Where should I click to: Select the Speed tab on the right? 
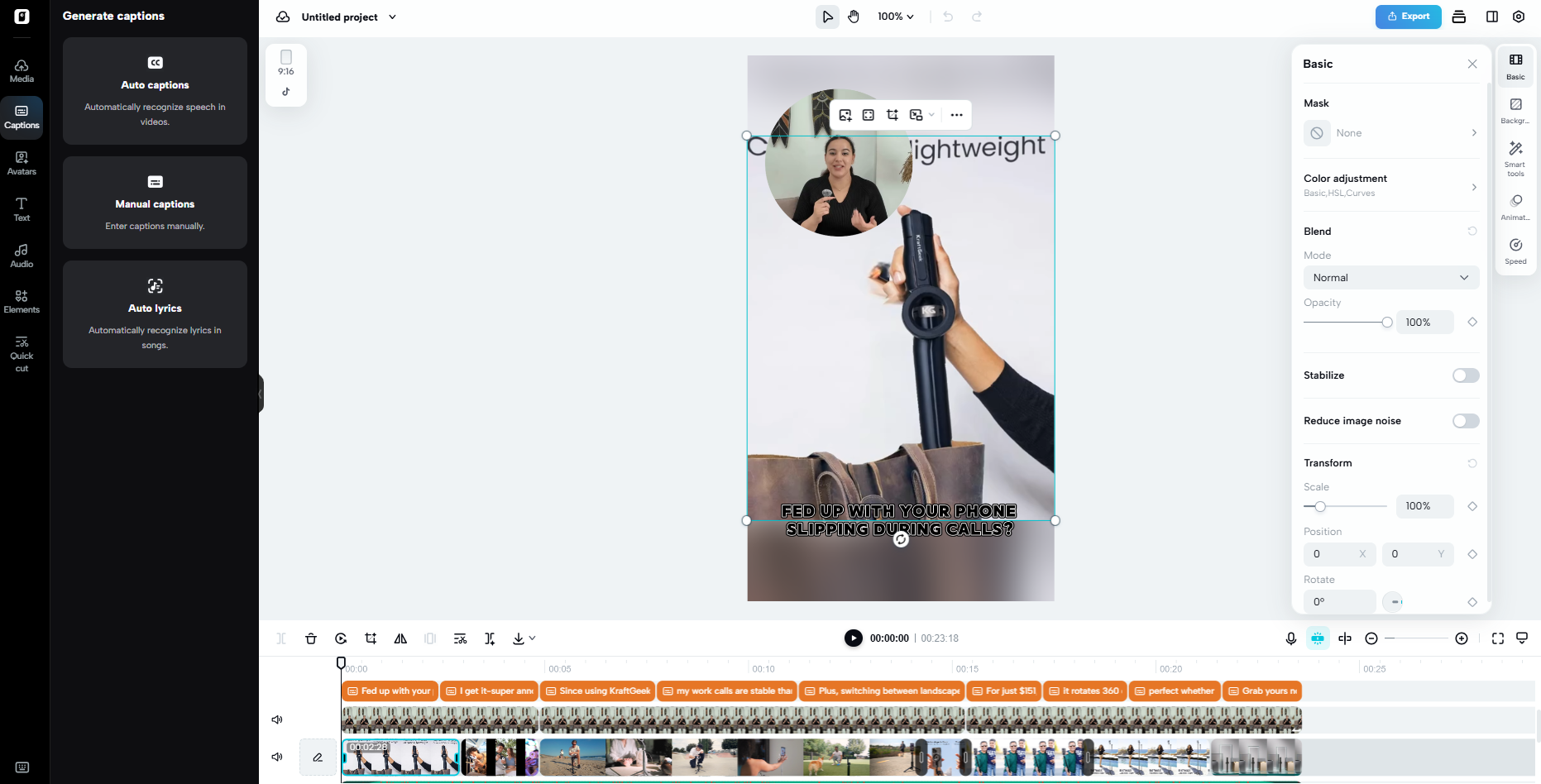coord(1515,250)
